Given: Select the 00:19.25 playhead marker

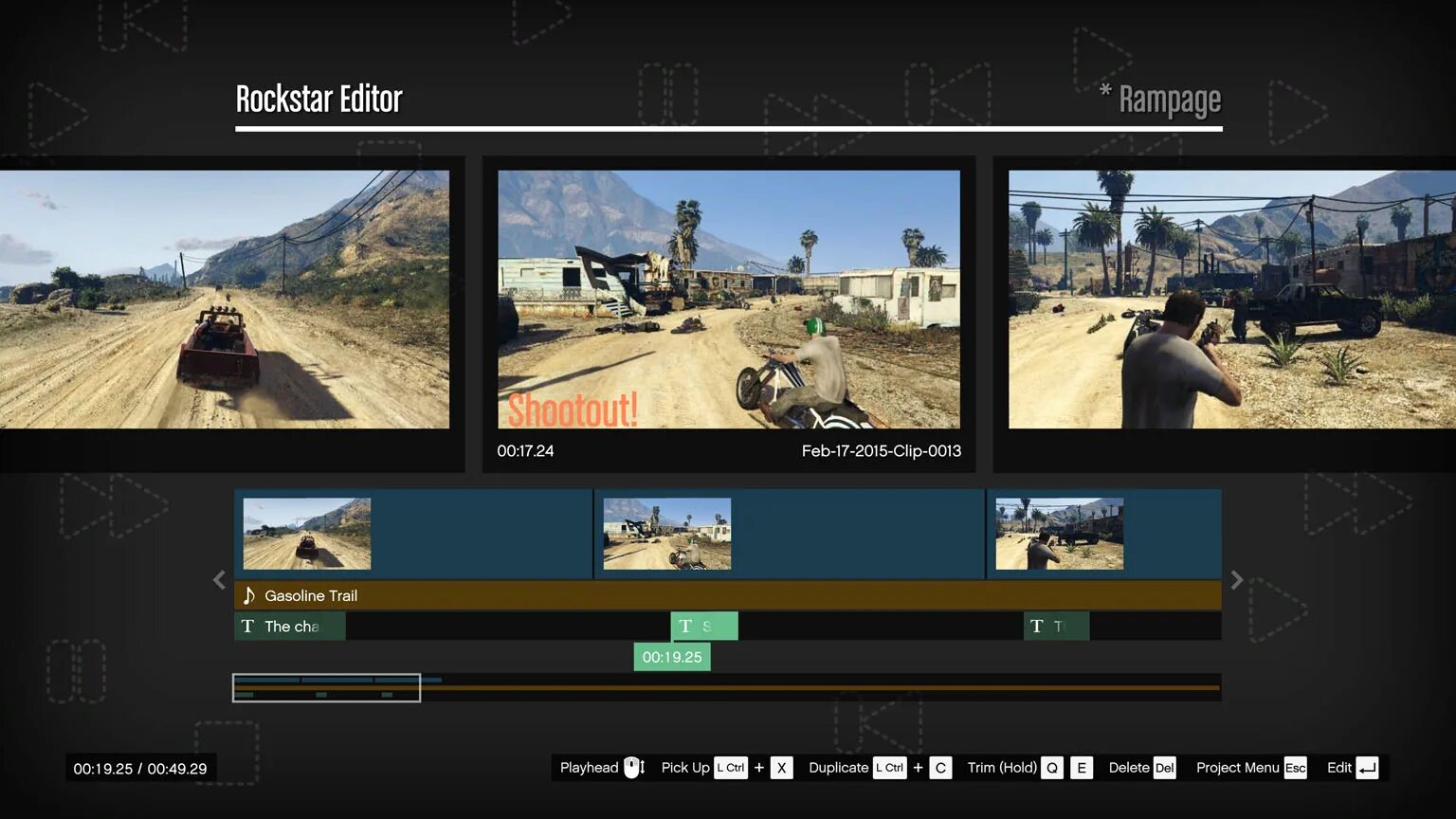Looking at the screenshot, I should tap(672, 656).
